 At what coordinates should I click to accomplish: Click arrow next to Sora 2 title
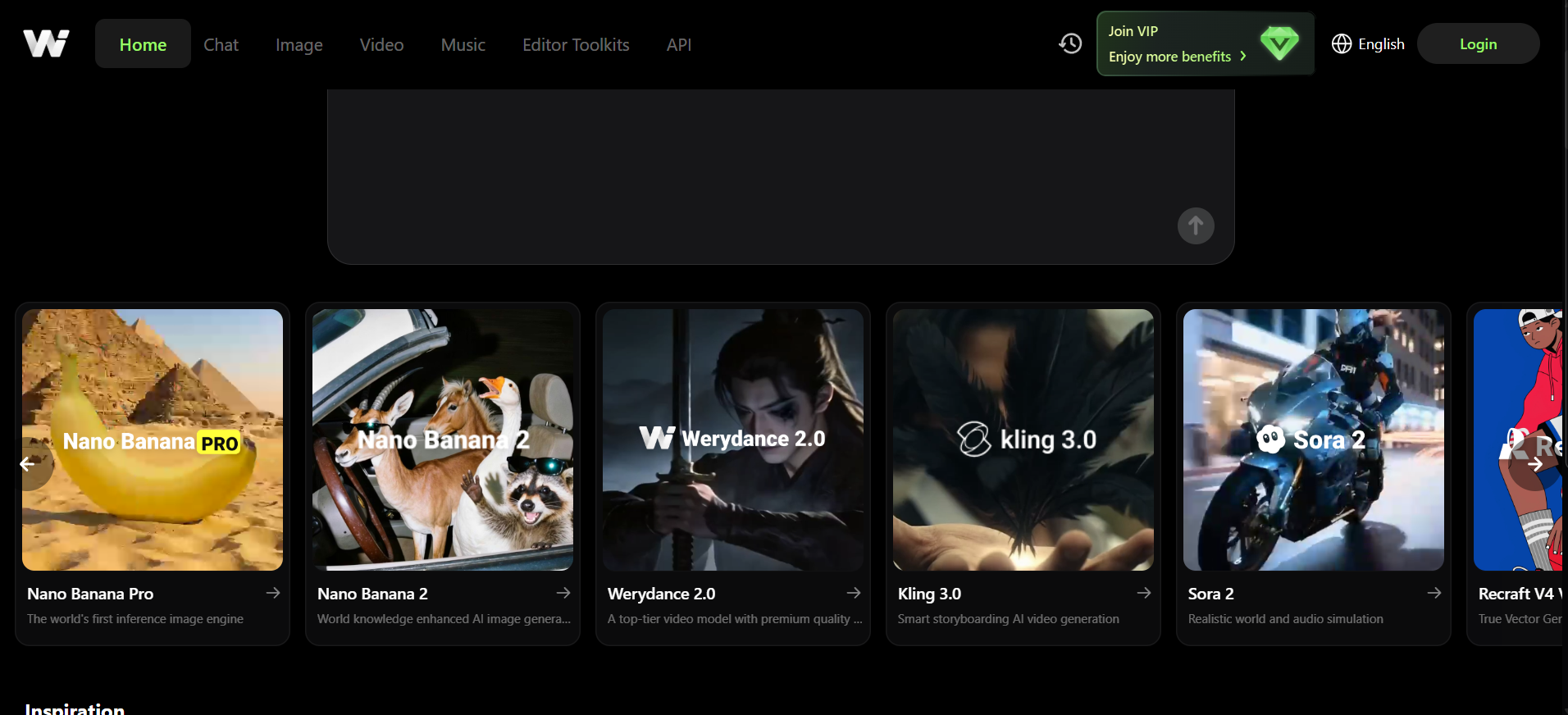click(x=1434, y=593)
